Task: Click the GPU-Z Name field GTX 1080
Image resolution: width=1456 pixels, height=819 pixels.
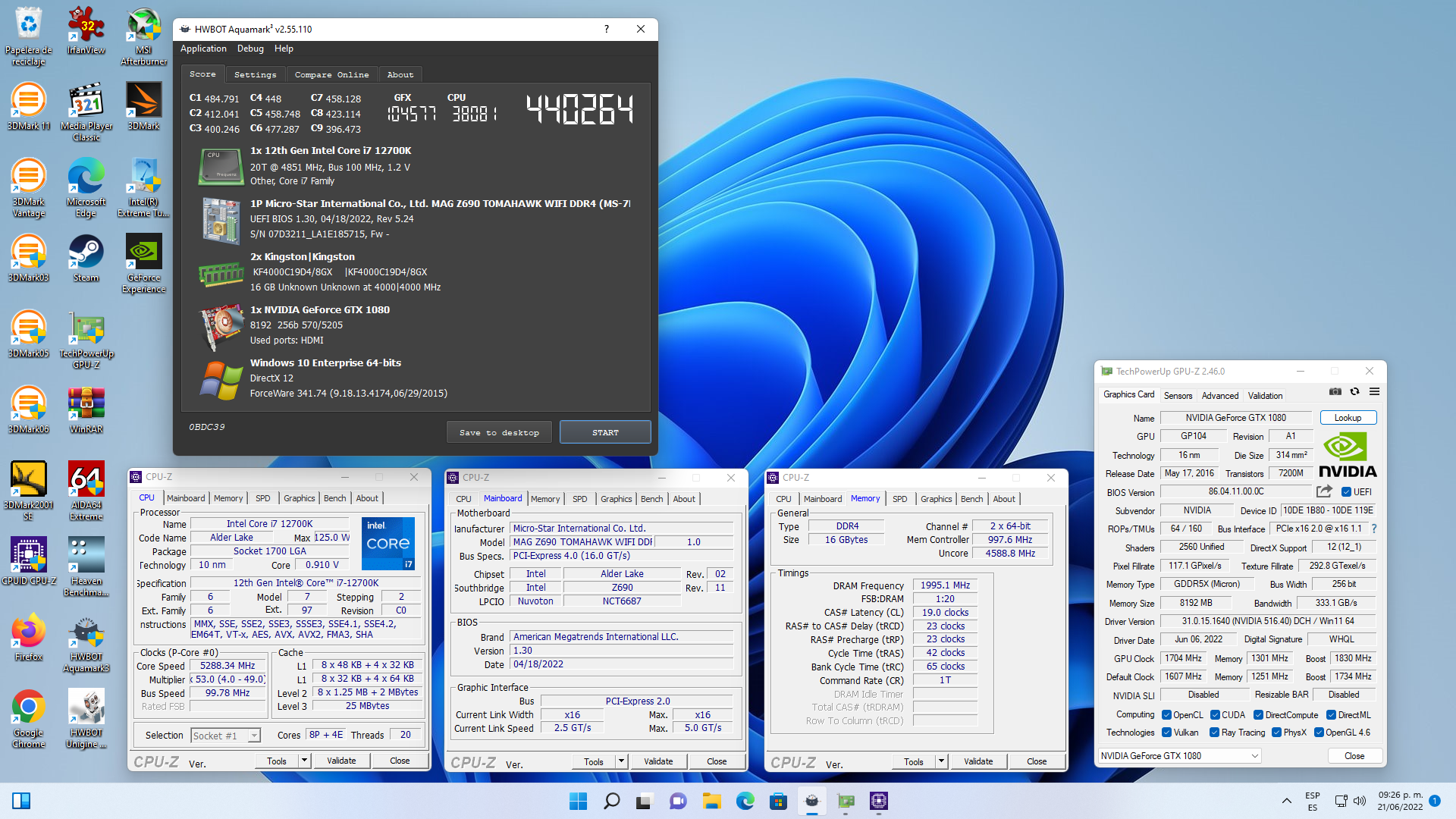Action: point(1235,418)
